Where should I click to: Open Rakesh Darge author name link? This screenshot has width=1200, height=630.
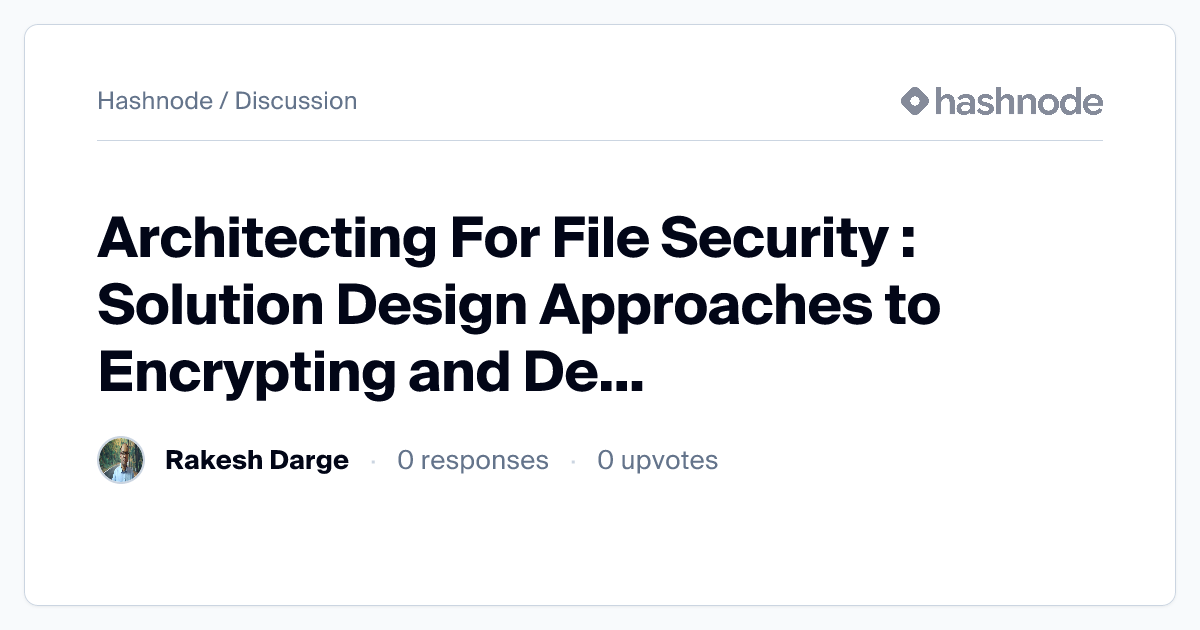coord(257,460)
